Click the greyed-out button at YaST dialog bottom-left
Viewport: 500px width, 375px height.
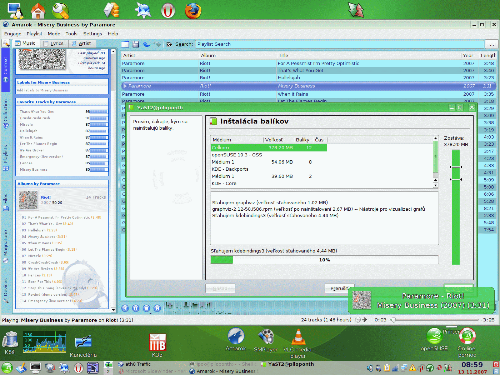(x=220, y=288)
